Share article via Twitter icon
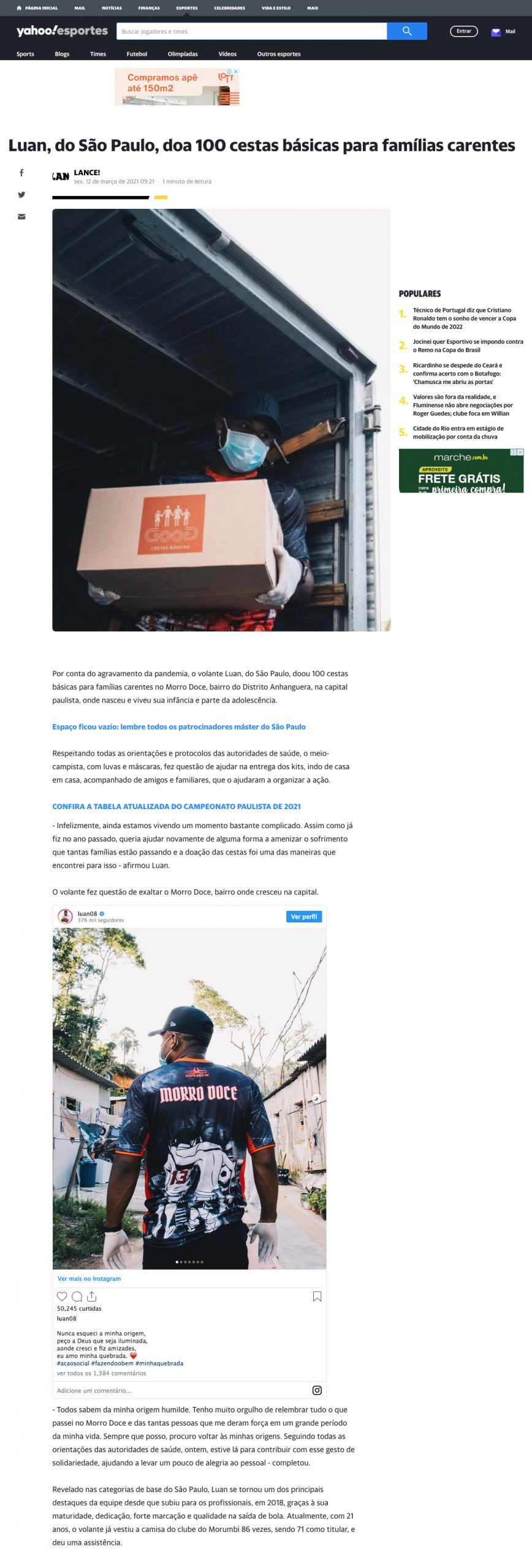 point(21,195)
